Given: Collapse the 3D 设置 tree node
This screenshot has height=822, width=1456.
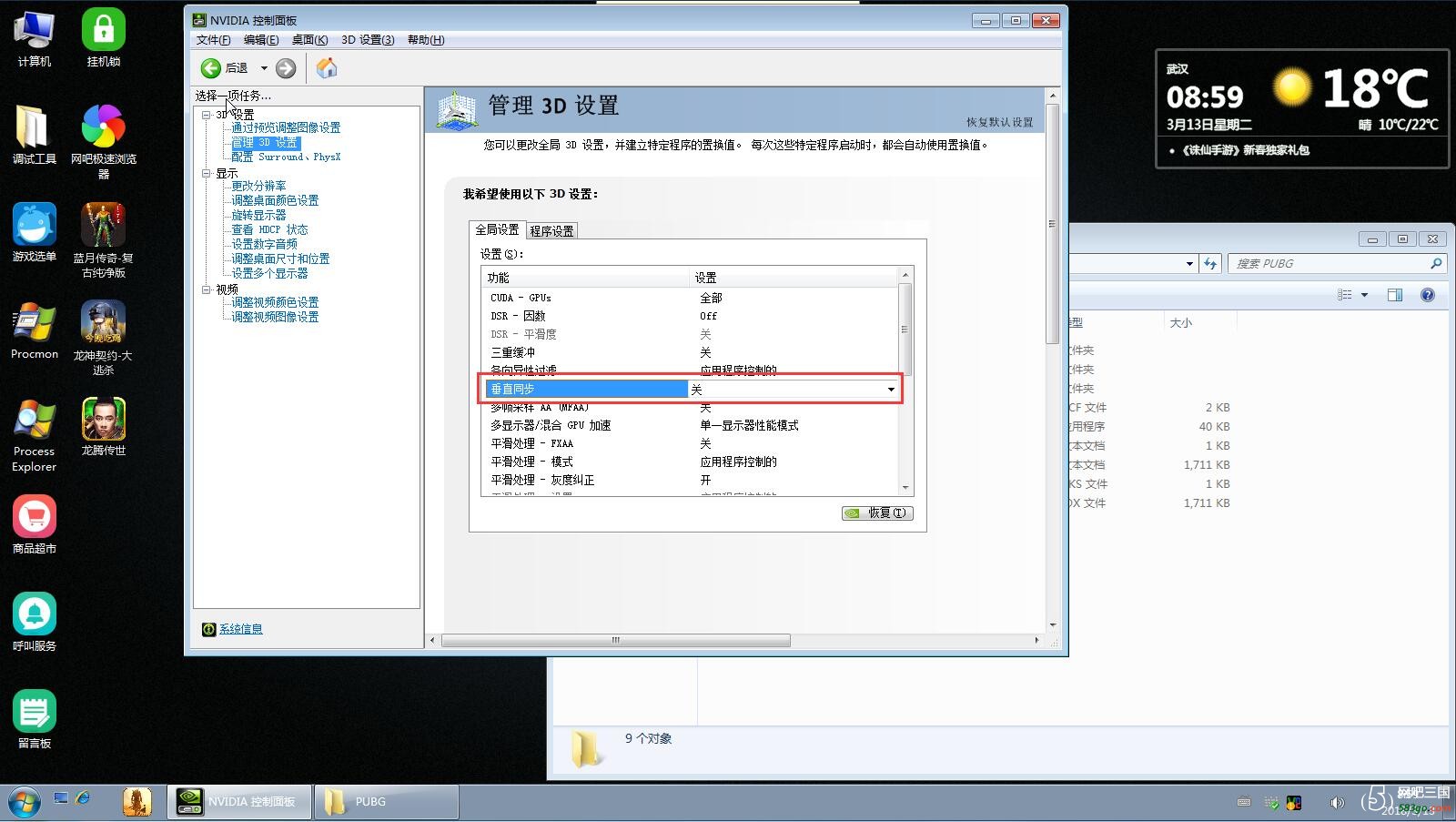Looking at the screenshot, I should click(x=207, y=115).
